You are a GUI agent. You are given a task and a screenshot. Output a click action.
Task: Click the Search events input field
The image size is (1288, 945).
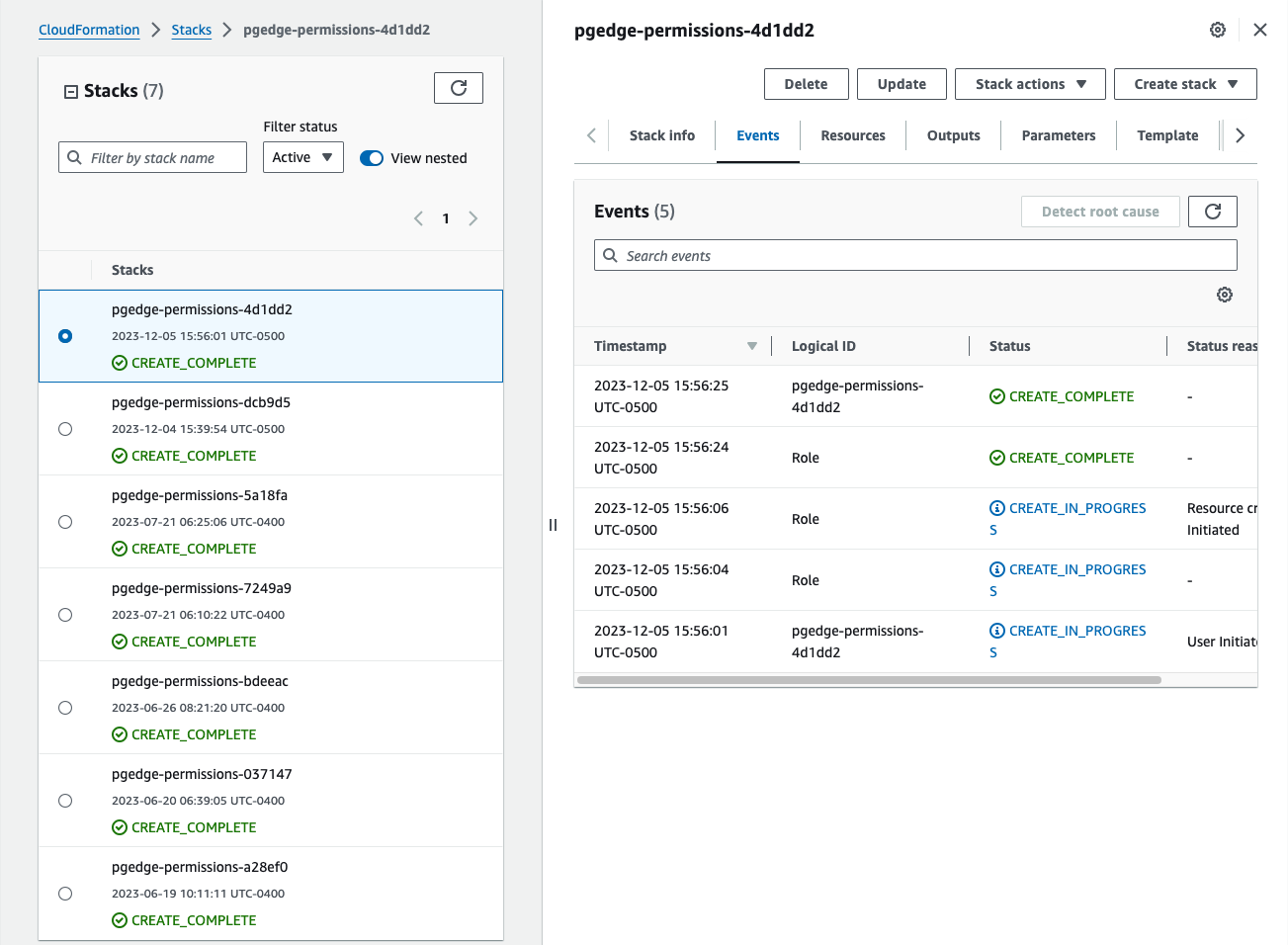[x=914, y=255]
